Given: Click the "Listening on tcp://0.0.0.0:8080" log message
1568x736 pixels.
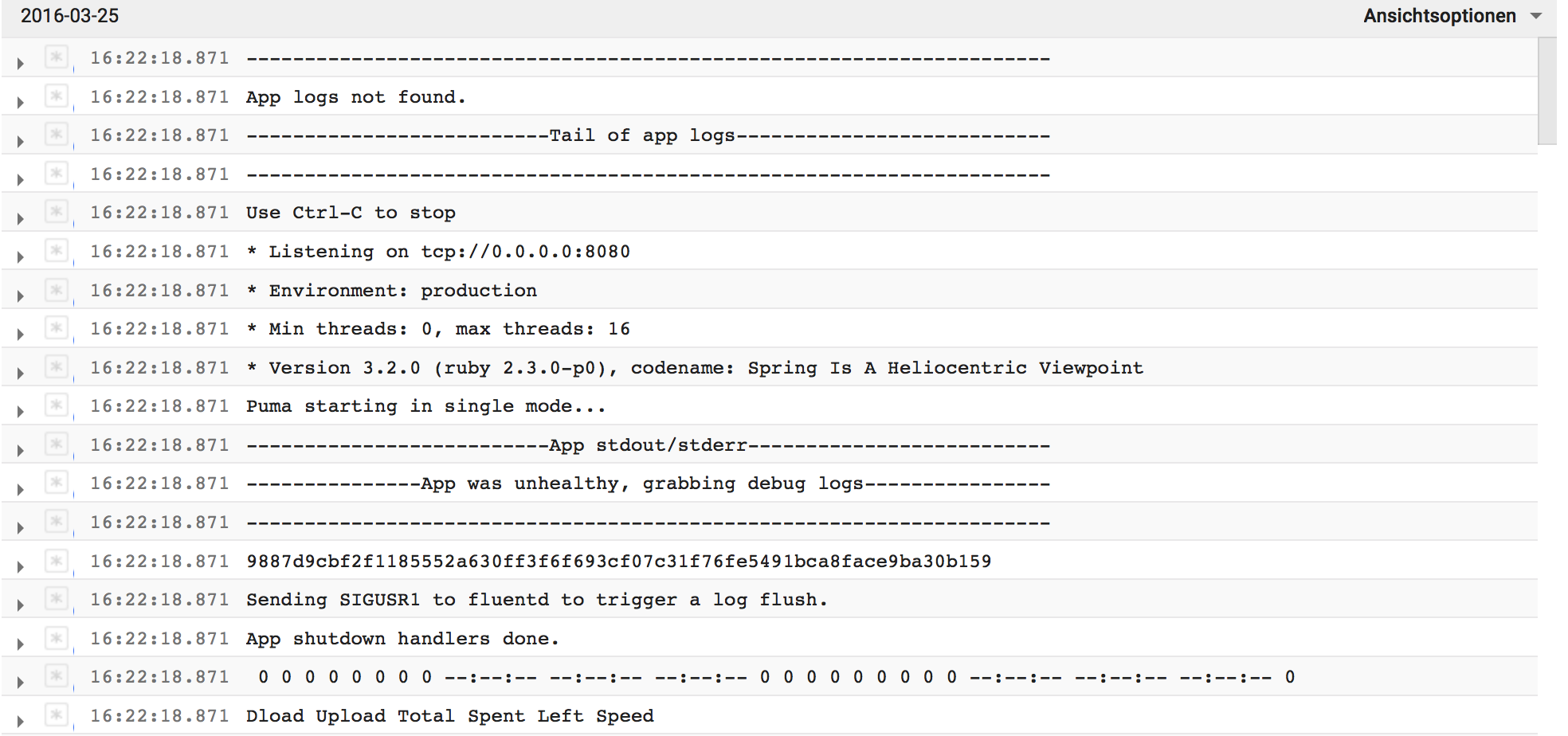Looking at the screenshot, I should [449, 252].
